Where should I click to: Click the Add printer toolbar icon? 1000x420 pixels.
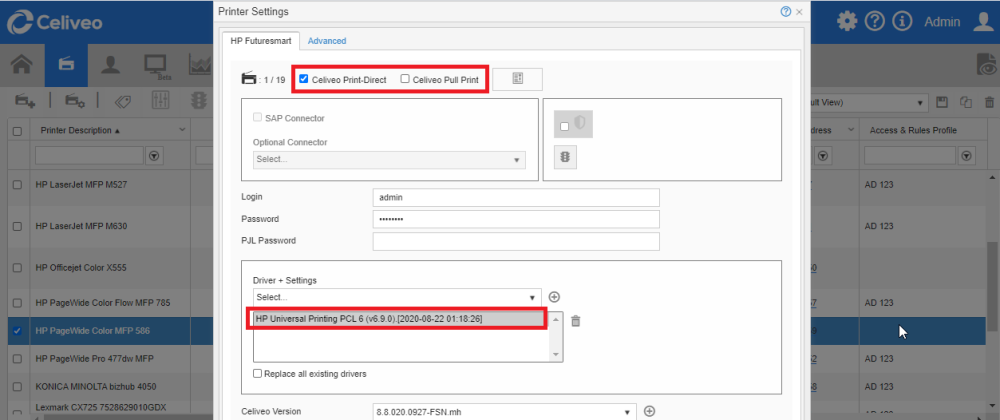coord(26,101)
